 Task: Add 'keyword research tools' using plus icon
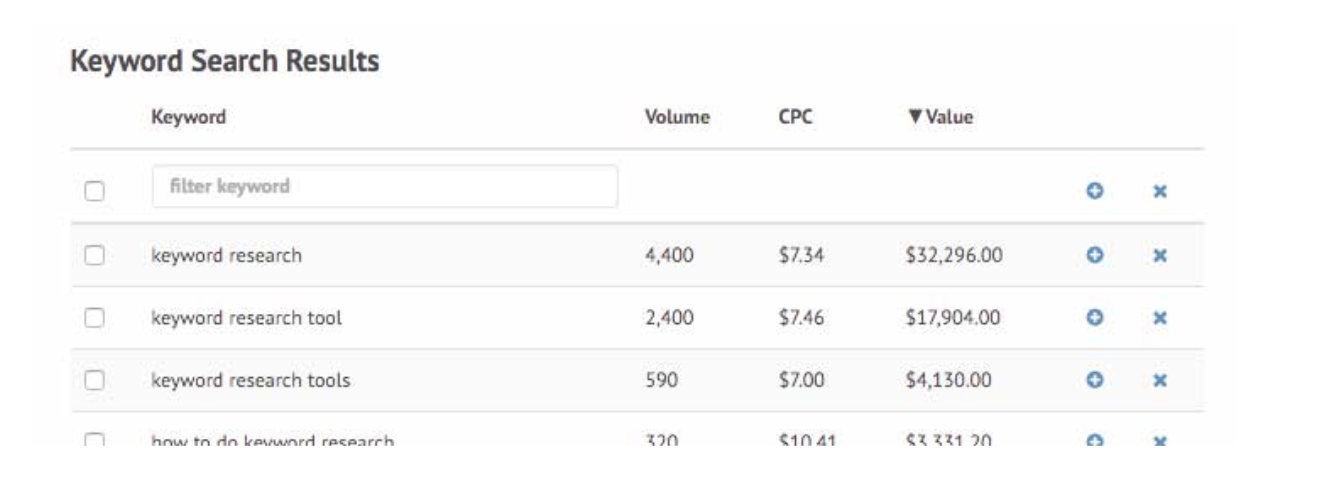point(1095,380)
